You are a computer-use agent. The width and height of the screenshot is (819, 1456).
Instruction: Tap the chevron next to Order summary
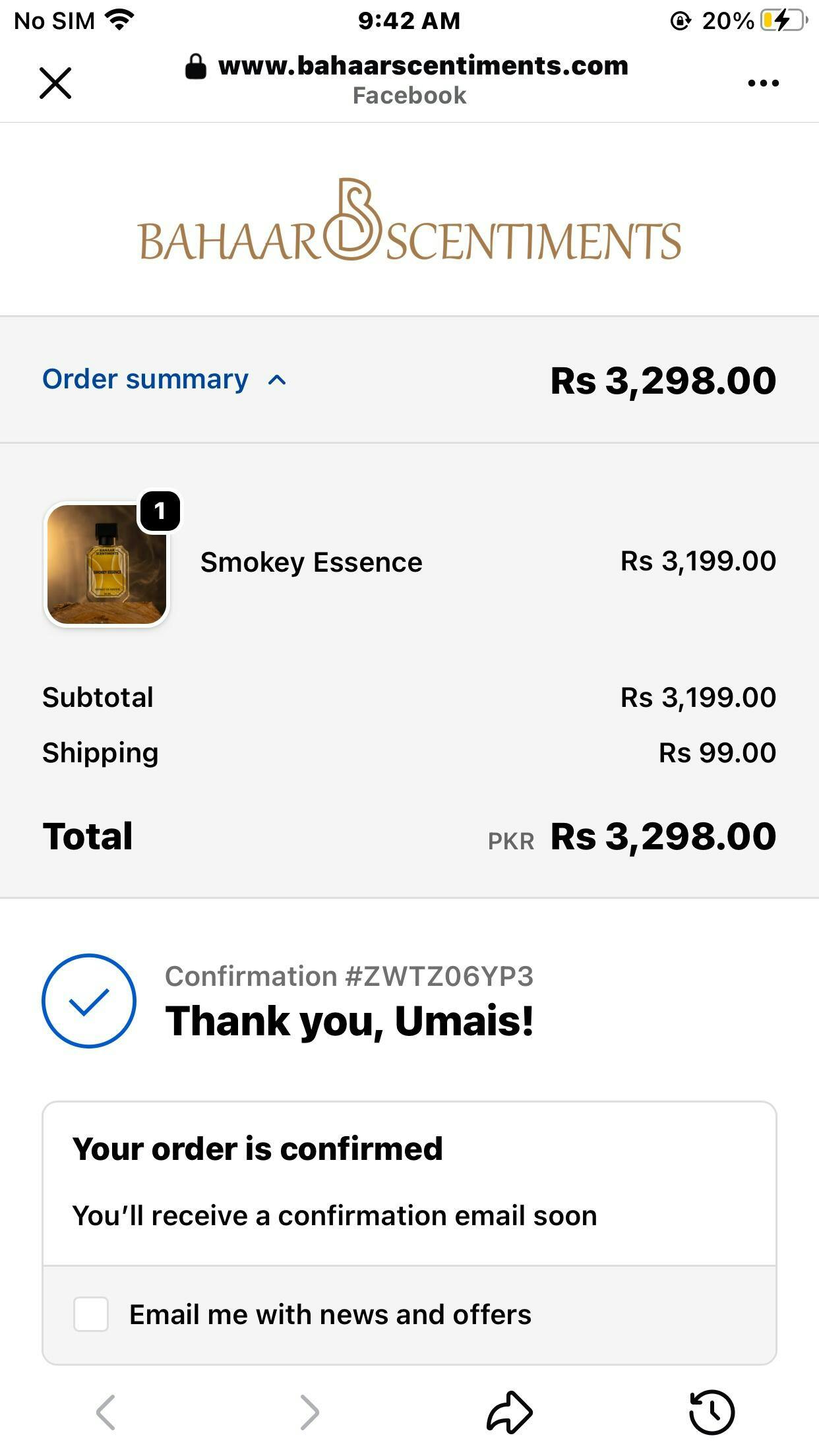(x=277, y=380)
